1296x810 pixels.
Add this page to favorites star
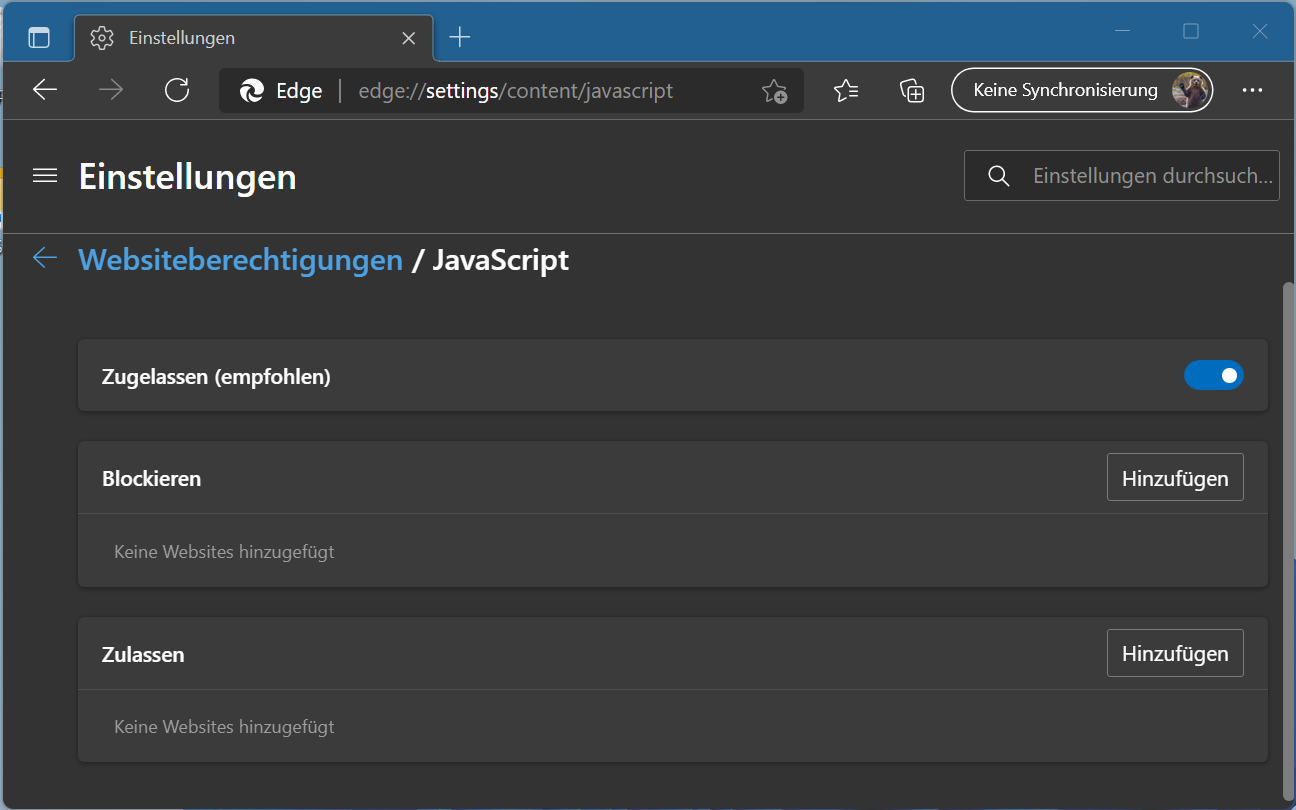pyautogui.click(x=774, y=91)
